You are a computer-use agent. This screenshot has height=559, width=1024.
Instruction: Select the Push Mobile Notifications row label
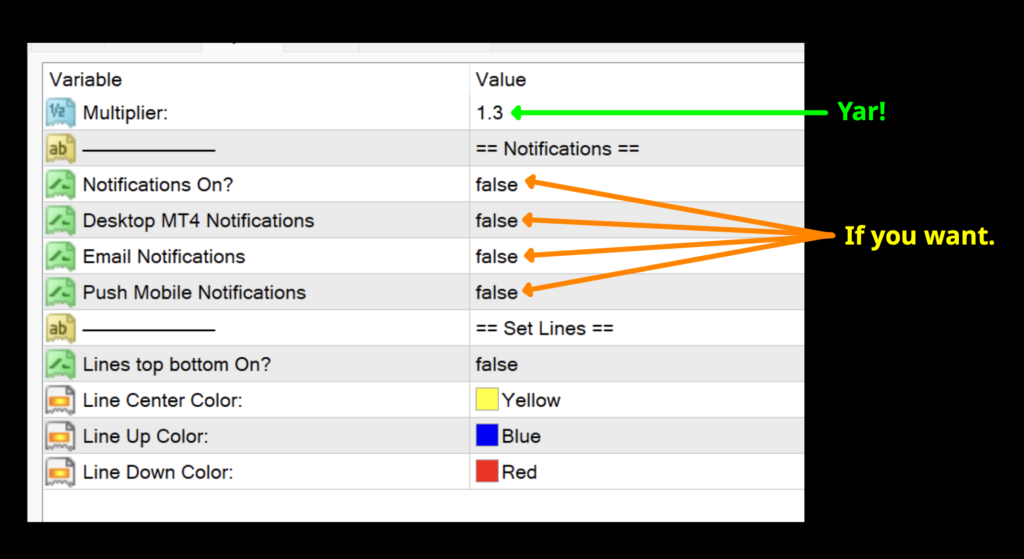[x=194, y=293]
